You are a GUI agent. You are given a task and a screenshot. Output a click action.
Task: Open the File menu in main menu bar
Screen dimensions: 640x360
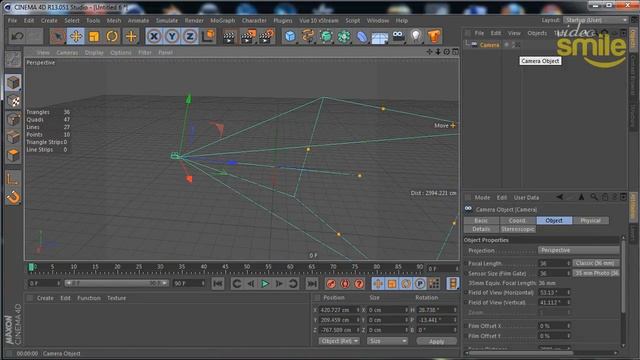click(x=12, y=20)
